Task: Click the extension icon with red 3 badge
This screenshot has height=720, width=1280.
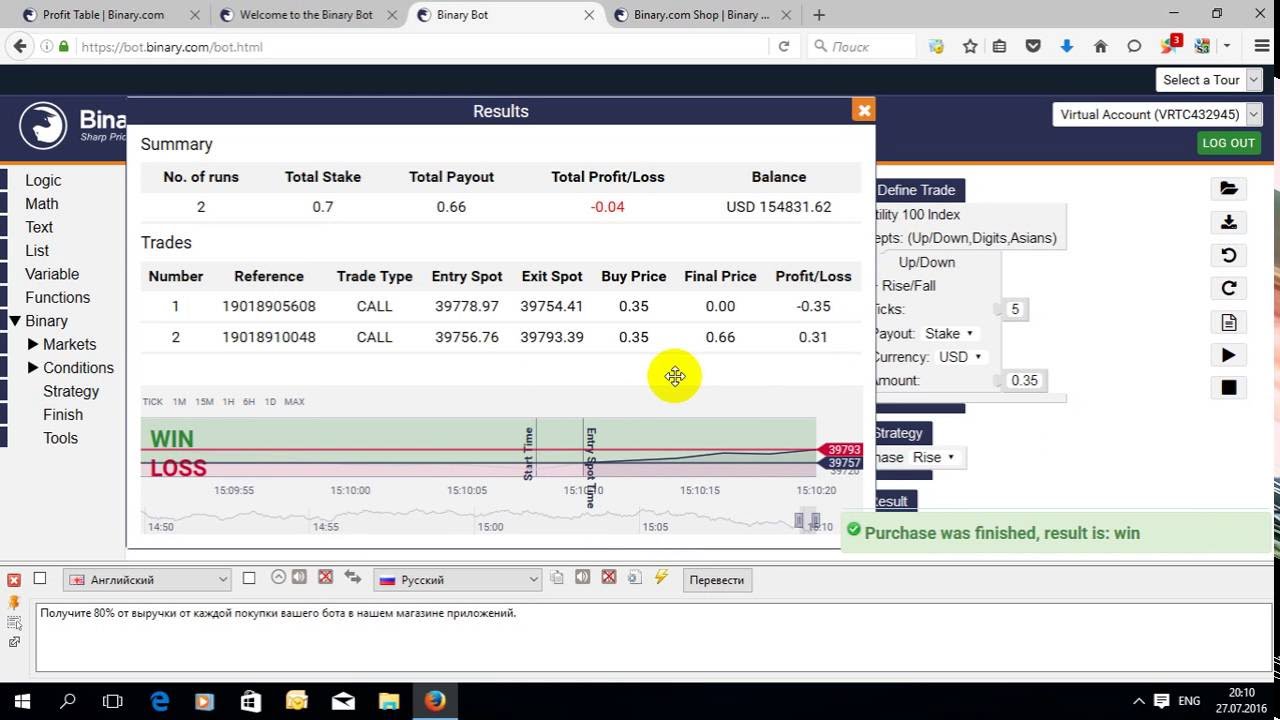Action: 1170,45
